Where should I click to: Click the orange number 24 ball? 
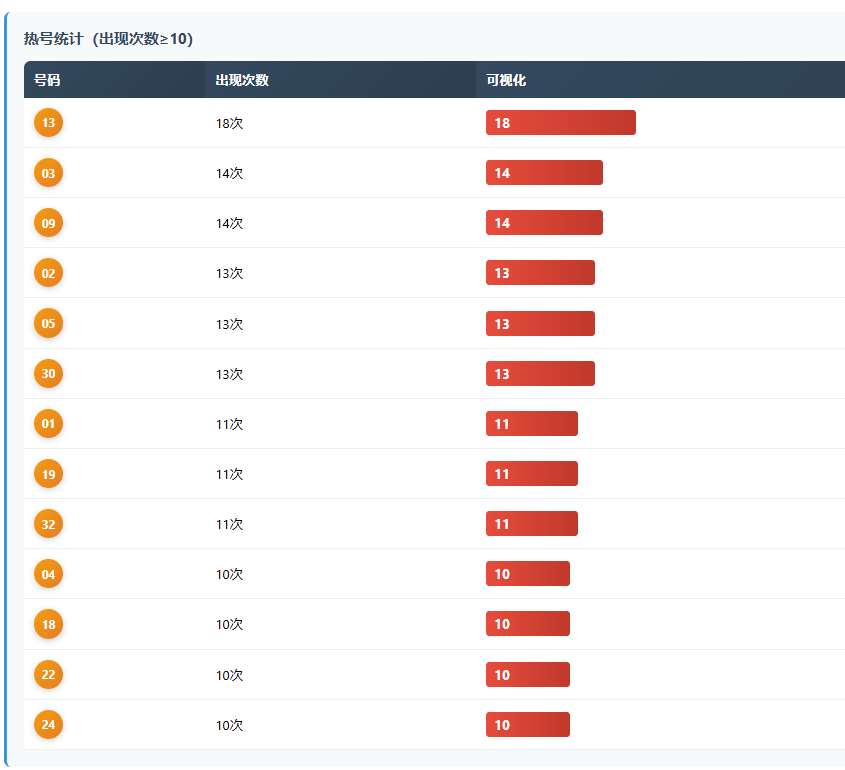(x=48, y=725)
